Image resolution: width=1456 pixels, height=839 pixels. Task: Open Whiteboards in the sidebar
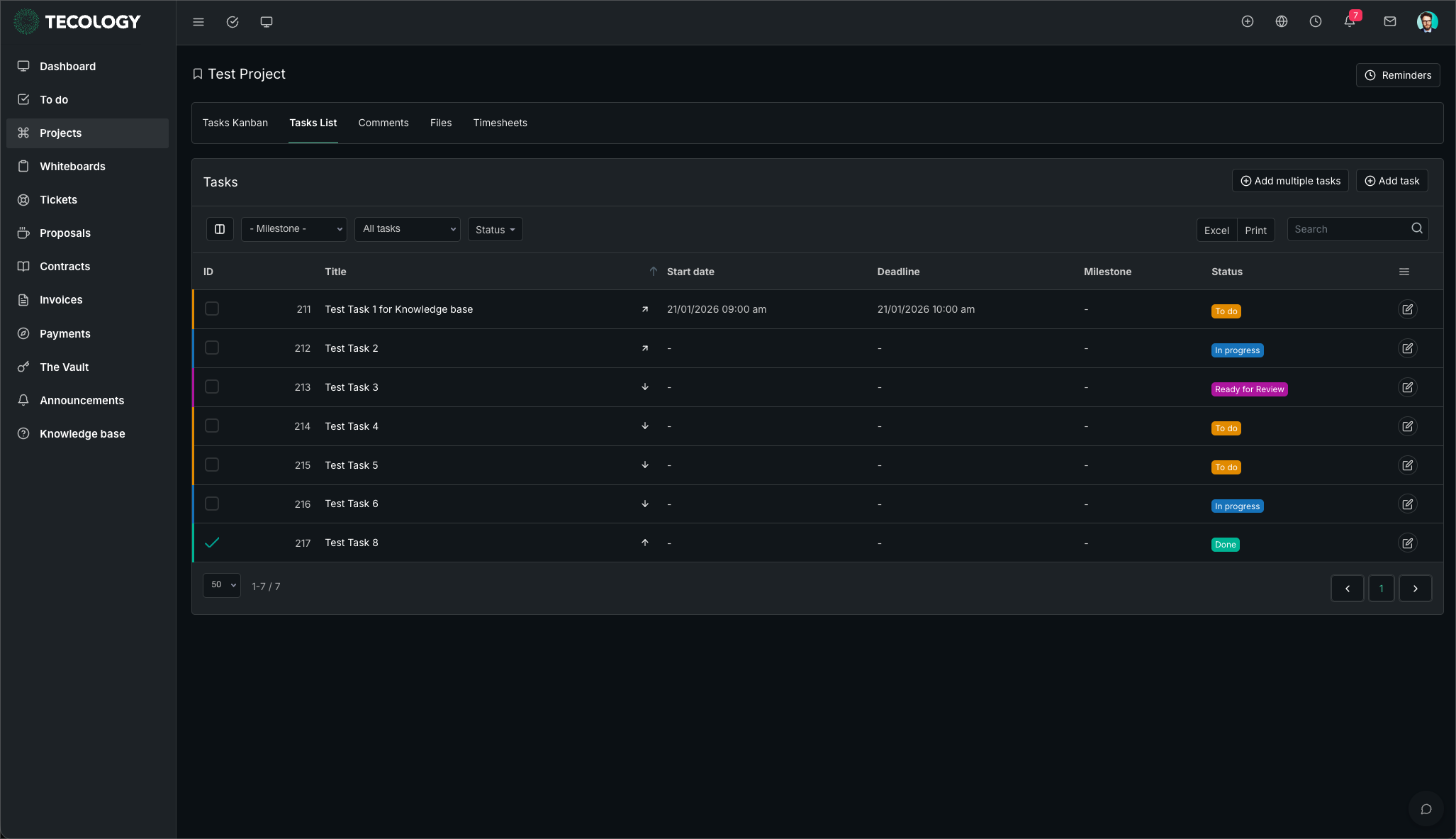(72, 166)
